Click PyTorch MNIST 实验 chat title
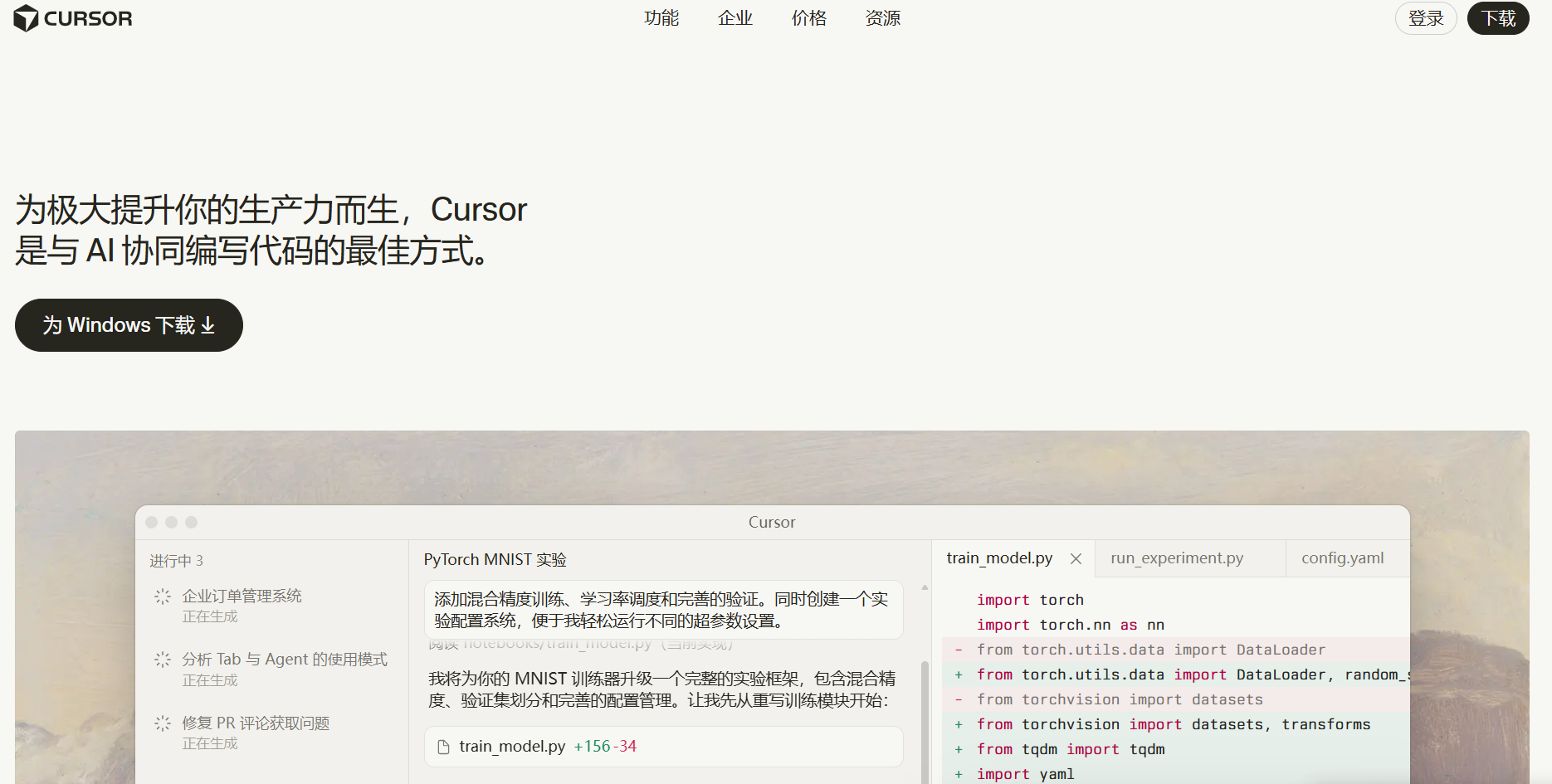 [x=495, y=560]
